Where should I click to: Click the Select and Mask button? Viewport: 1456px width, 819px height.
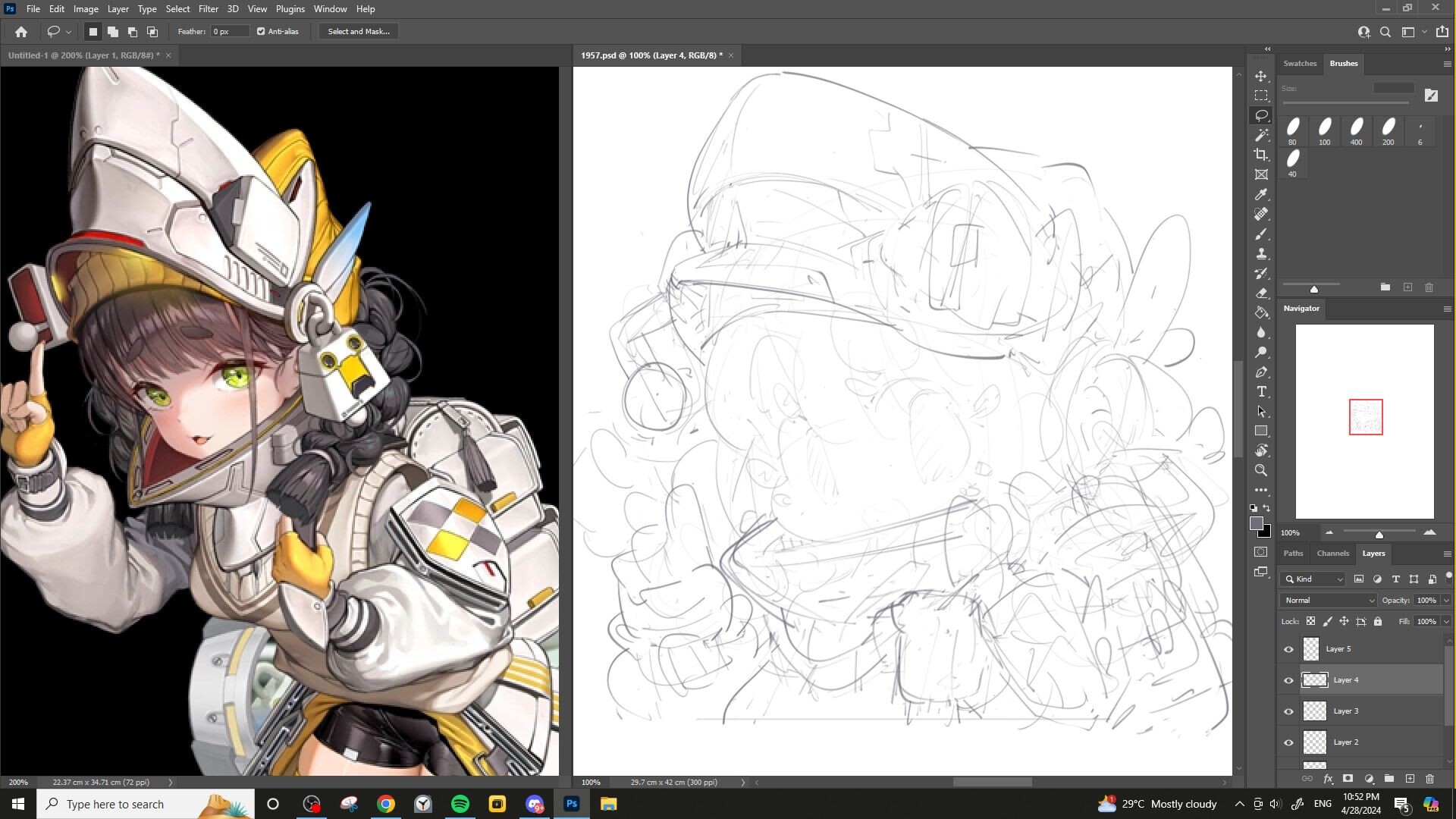point(359,32)
